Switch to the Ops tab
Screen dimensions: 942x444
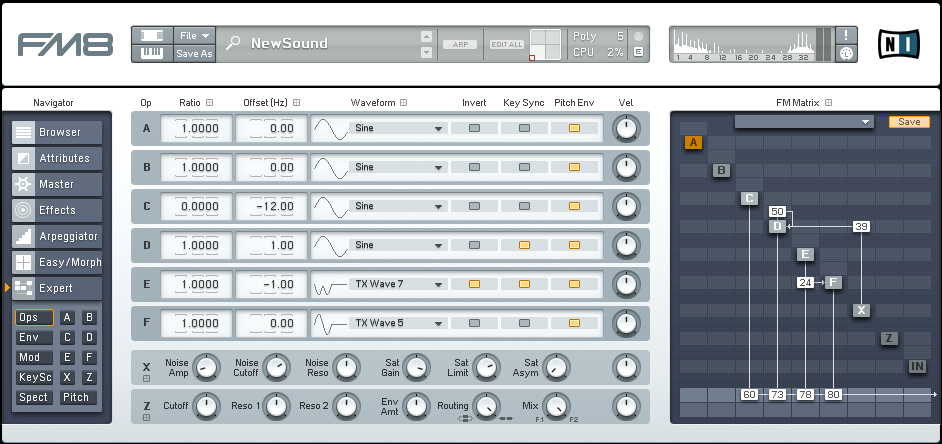point(34,318)
